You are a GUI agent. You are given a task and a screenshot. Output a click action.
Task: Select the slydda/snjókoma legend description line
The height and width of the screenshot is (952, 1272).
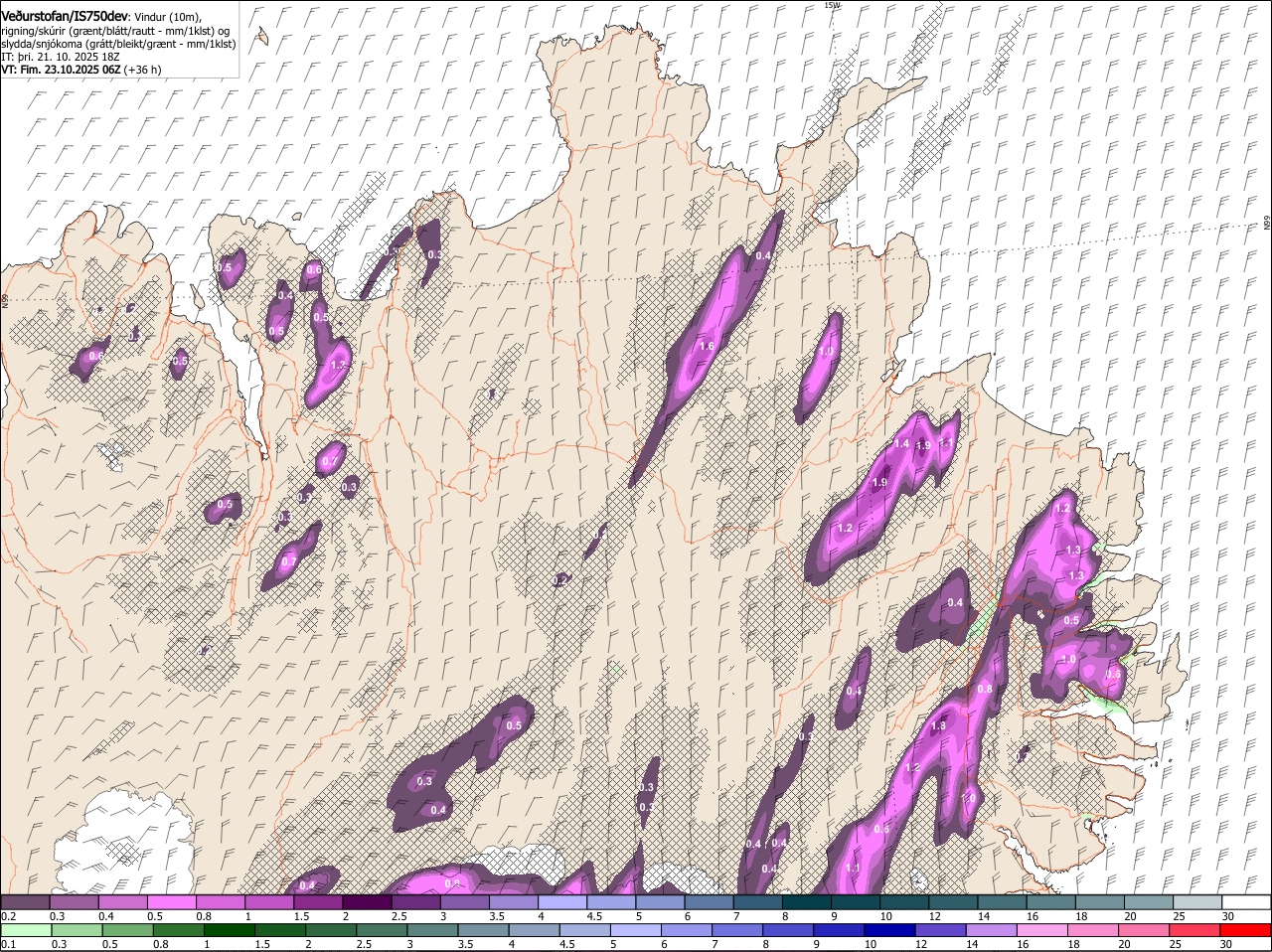[118, 44]
